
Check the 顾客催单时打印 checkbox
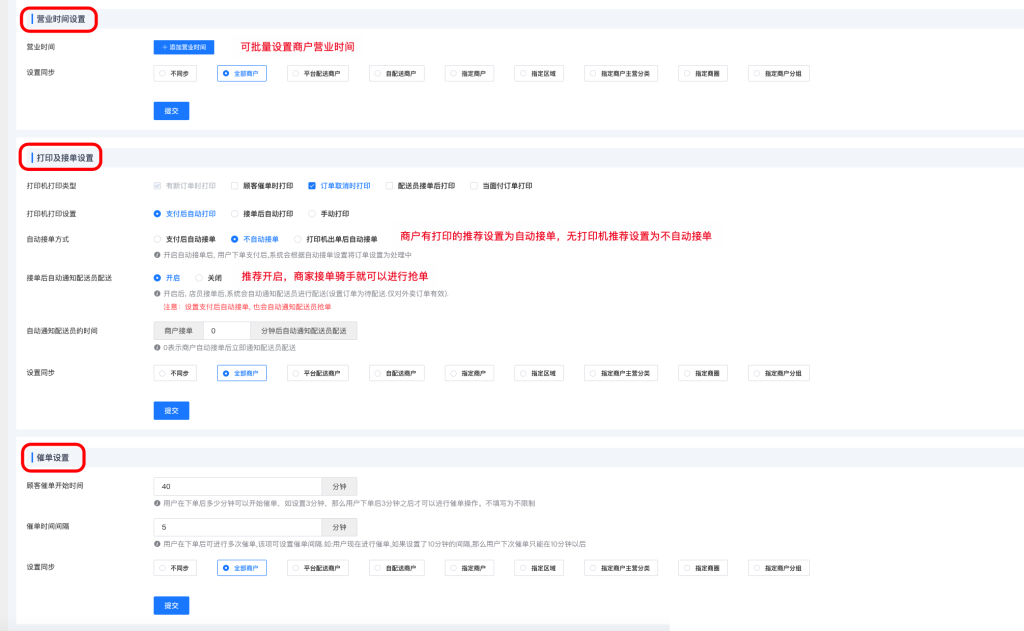point(234,186)
